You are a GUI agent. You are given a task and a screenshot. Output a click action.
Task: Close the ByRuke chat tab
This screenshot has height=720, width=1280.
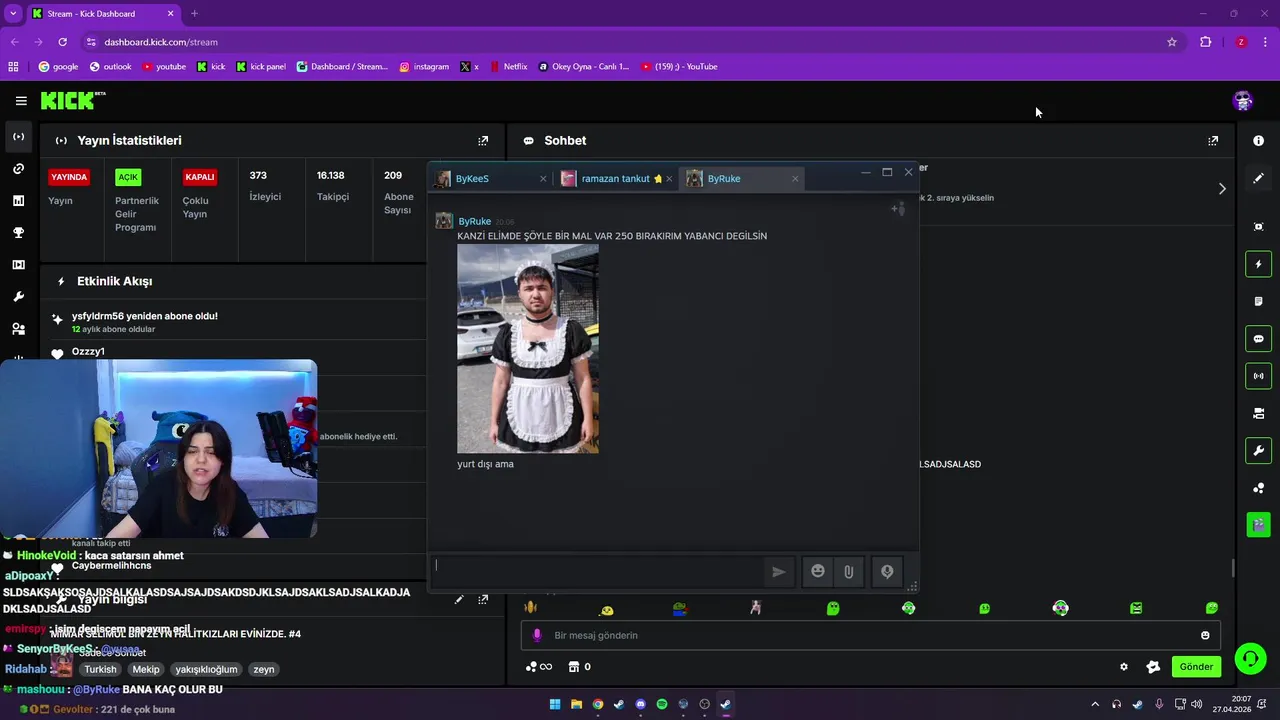pyautogui.click(x=795, y=179)
